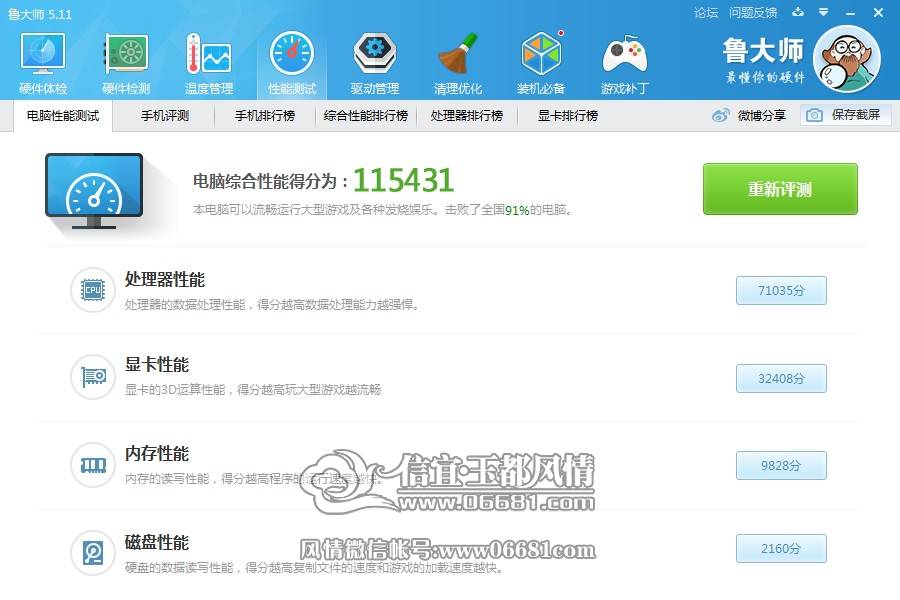Image resolution: width=900 pixels, height=600 pixels.
Task: Switch to the 电脑性能测试 tab
Action: coord(63,116)
